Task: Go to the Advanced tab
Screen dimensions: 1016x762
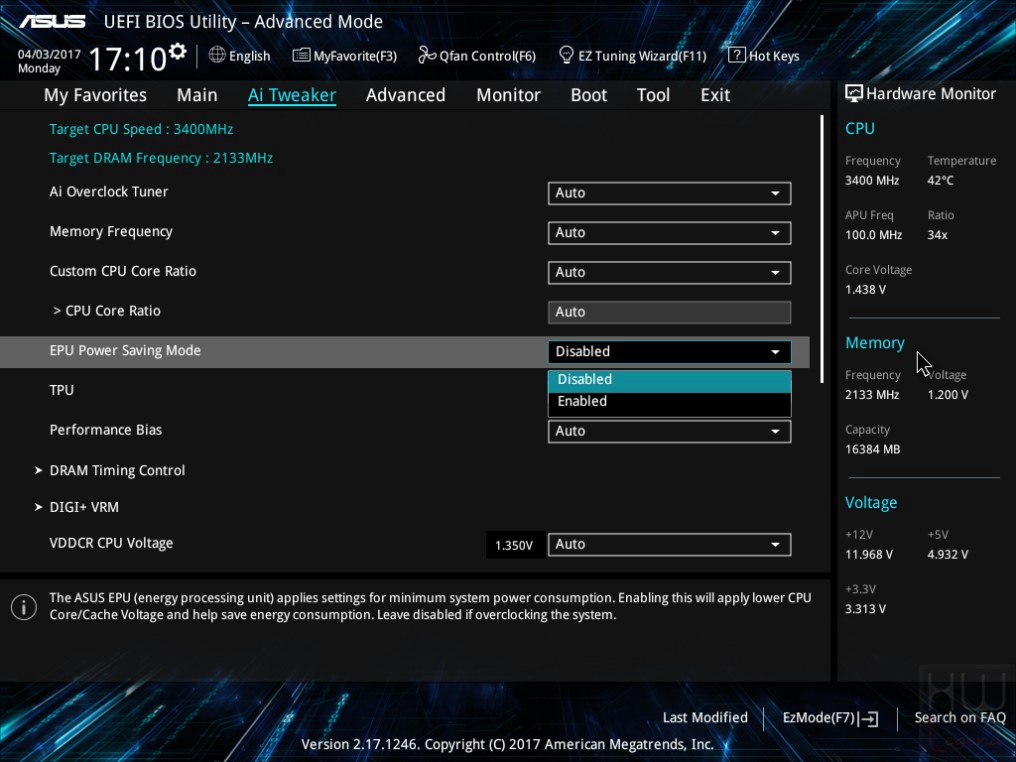Action: tap(406, 95)
